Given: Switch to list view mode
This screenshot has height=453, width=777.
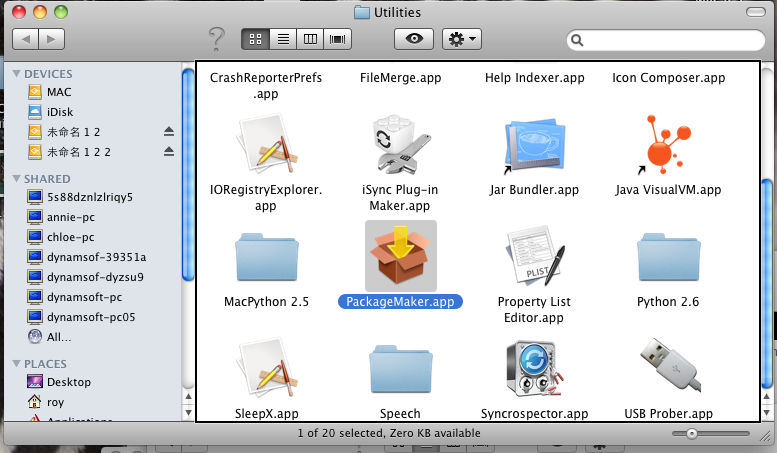Looking at the screenshot, I should click(283, 39).
